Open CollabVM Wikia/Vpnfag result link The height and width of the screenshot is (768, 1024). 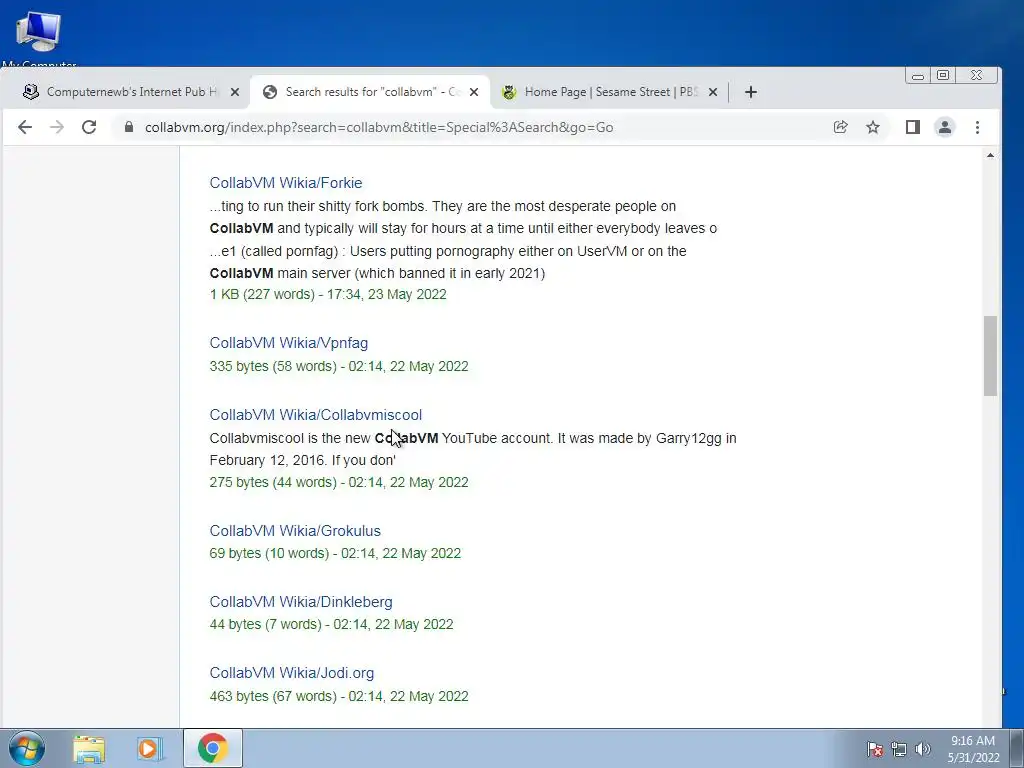click(x=289, y=343)
